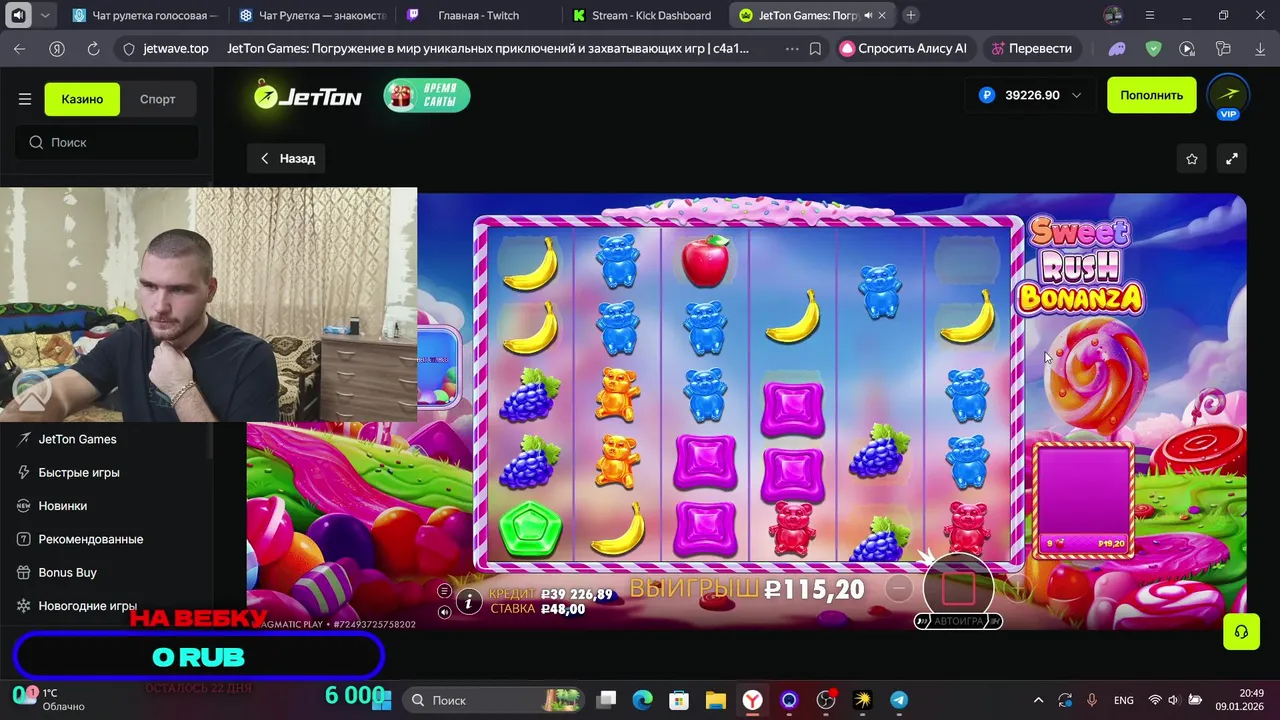Show hidden system tray icons
This screenshot has width=1280, height=720.
1038,700
